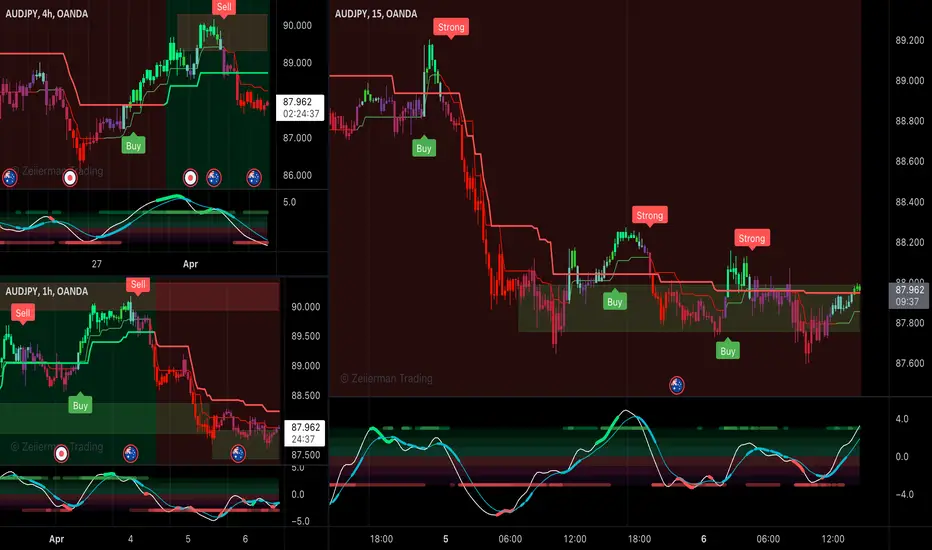Click the 89.500 price level on 1h axis
932x550 pixels.
point(306,337)
